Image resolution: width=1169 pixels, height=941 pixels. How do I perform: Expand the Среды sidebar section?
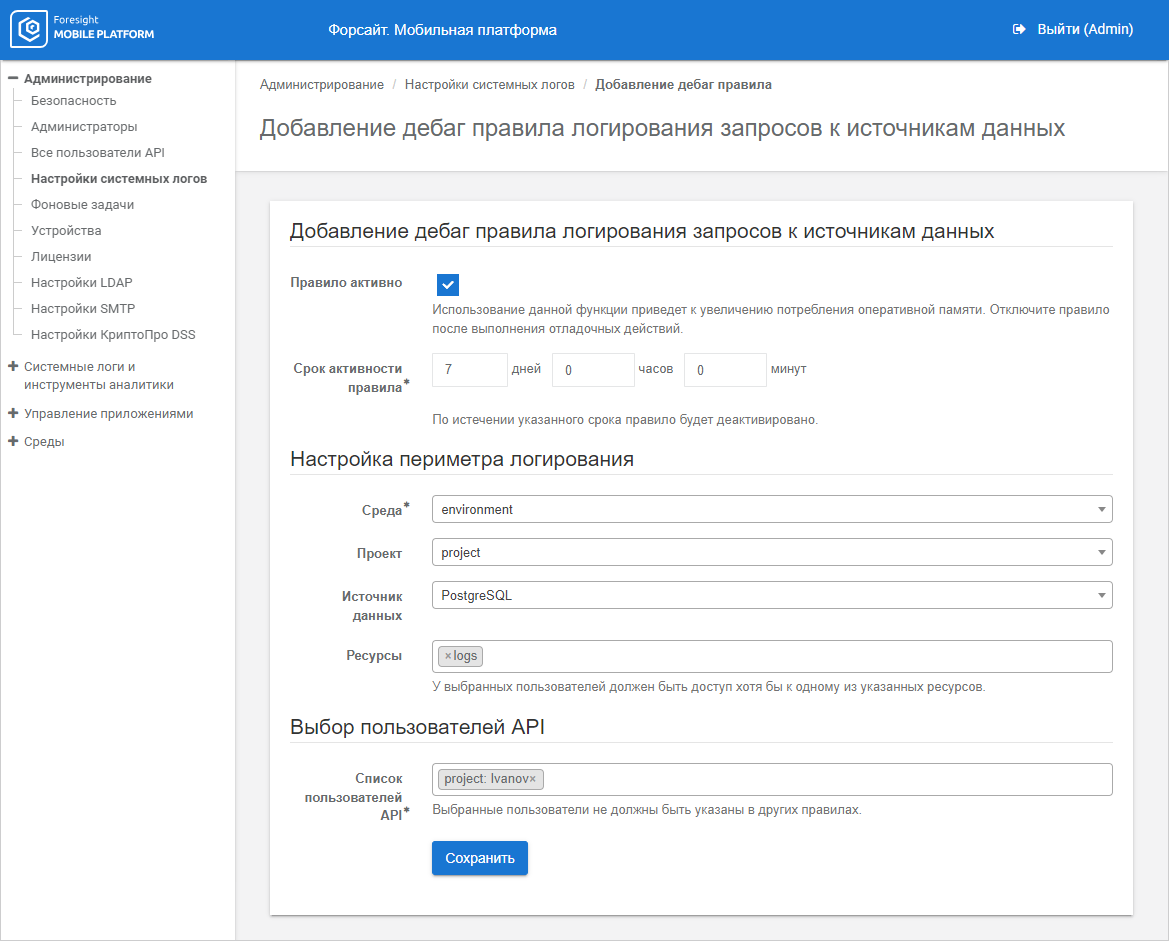(13, 441)
